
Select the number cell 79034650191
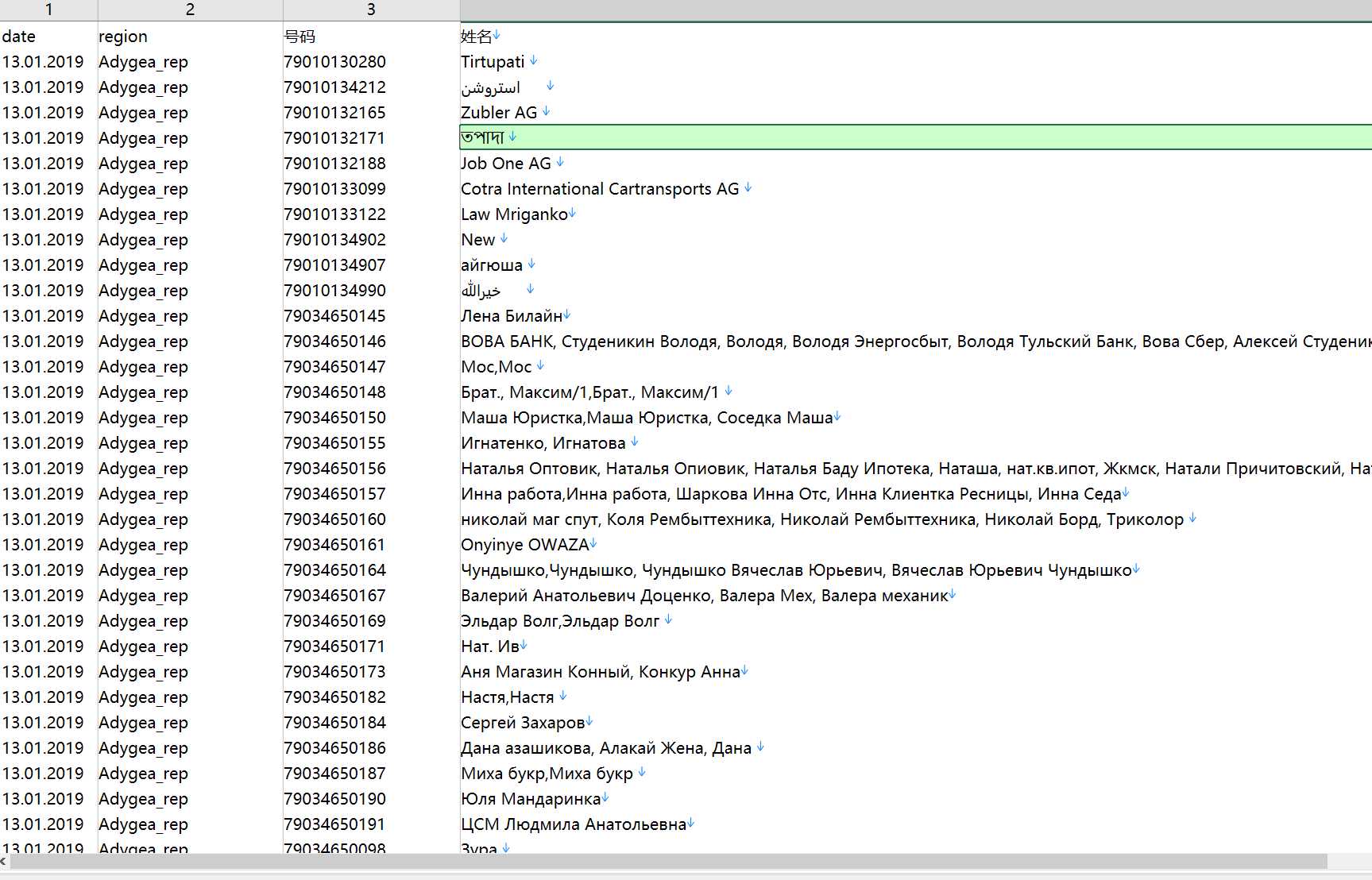tap(371, 824)
